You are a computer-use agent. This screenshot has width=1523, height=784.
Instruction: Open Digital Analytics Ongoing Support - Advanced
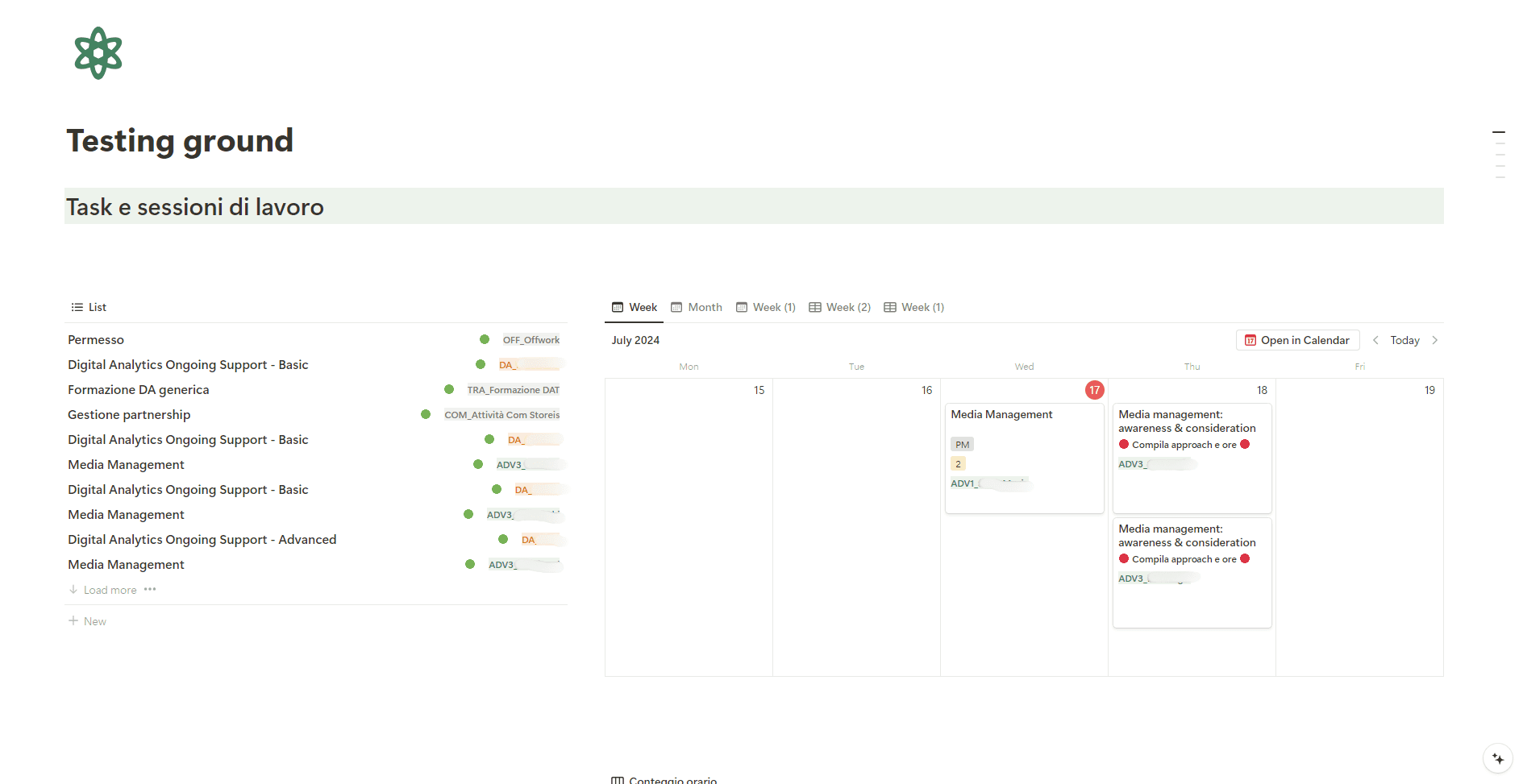click(x=316, y=539)
